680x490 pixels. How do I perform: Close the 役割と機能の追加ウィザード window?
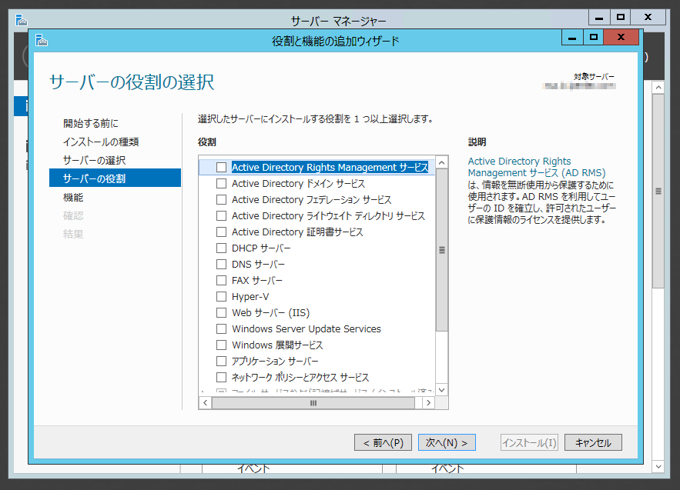tap(621, 38)
